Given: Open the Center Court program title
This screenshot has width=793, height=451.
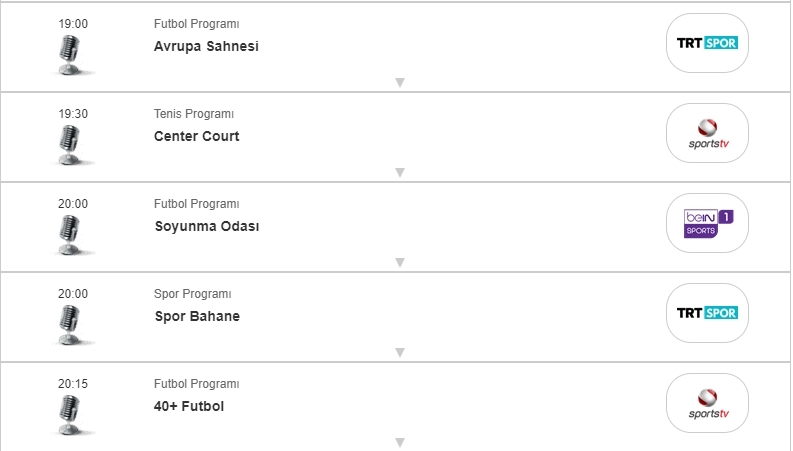Looking at the screenshot, I should (196, 136).
